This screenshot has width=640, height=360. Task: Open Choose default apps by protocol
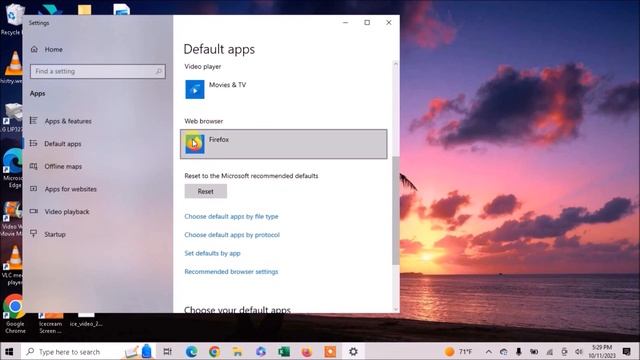click(x=232, y=235)
